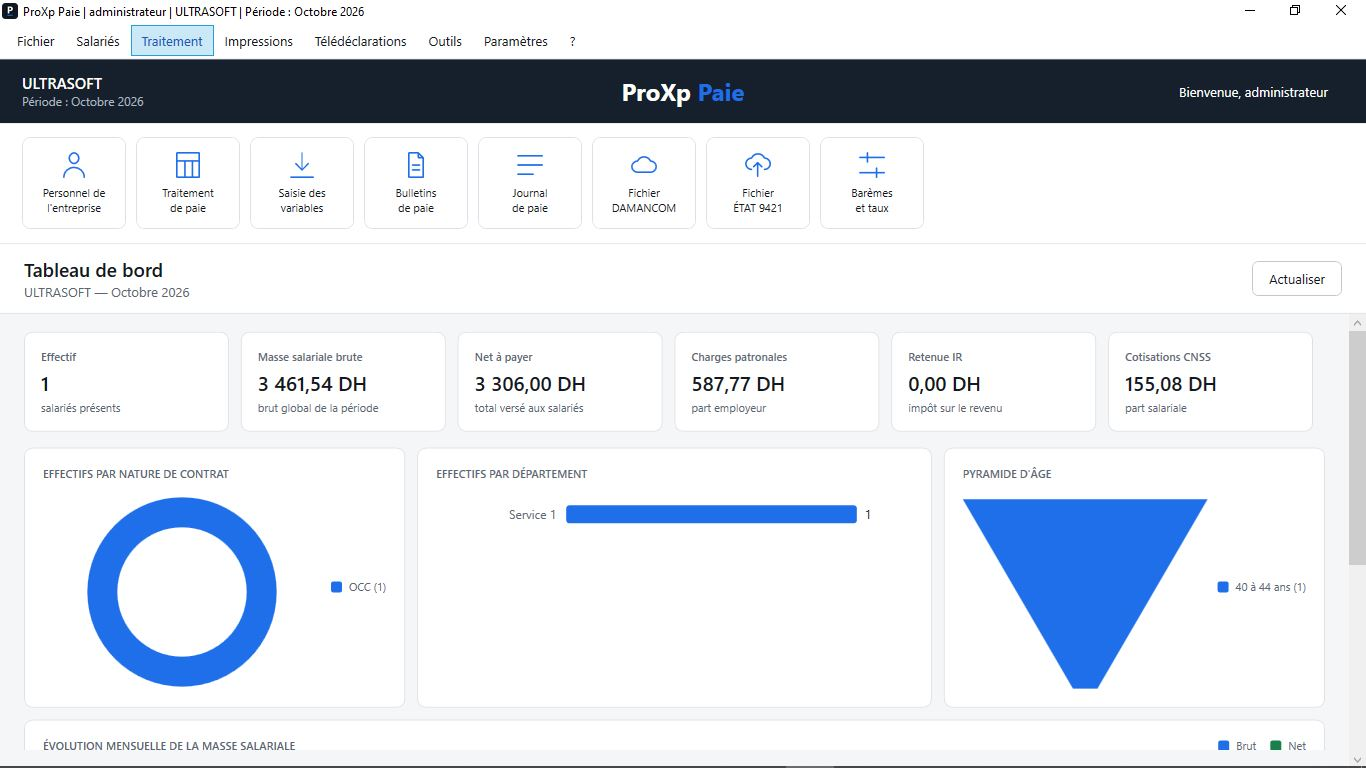Open the Journal de paie lines icon

point(530,165)
